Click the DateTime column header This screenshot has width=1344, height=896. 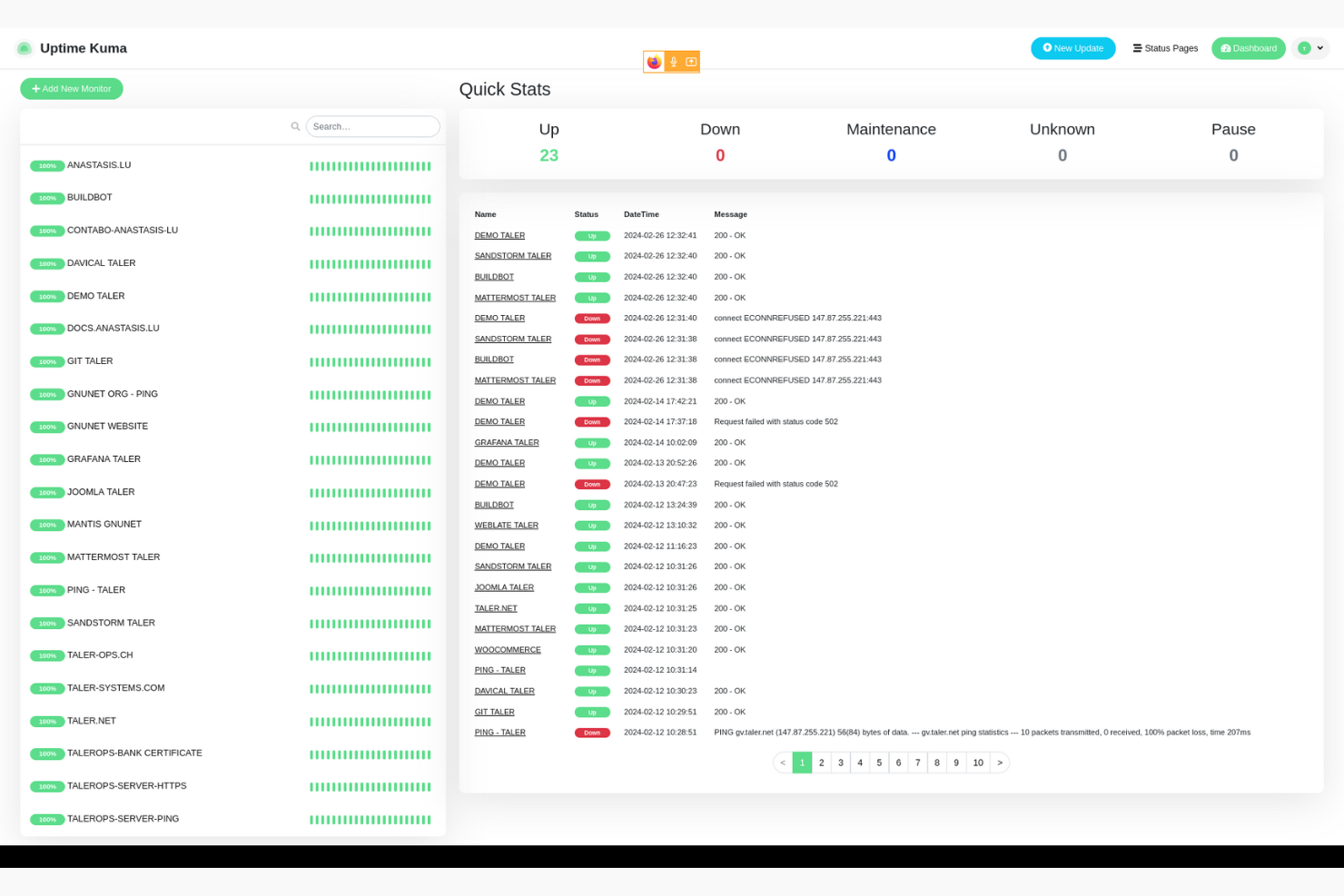click(x=641, y=215)
